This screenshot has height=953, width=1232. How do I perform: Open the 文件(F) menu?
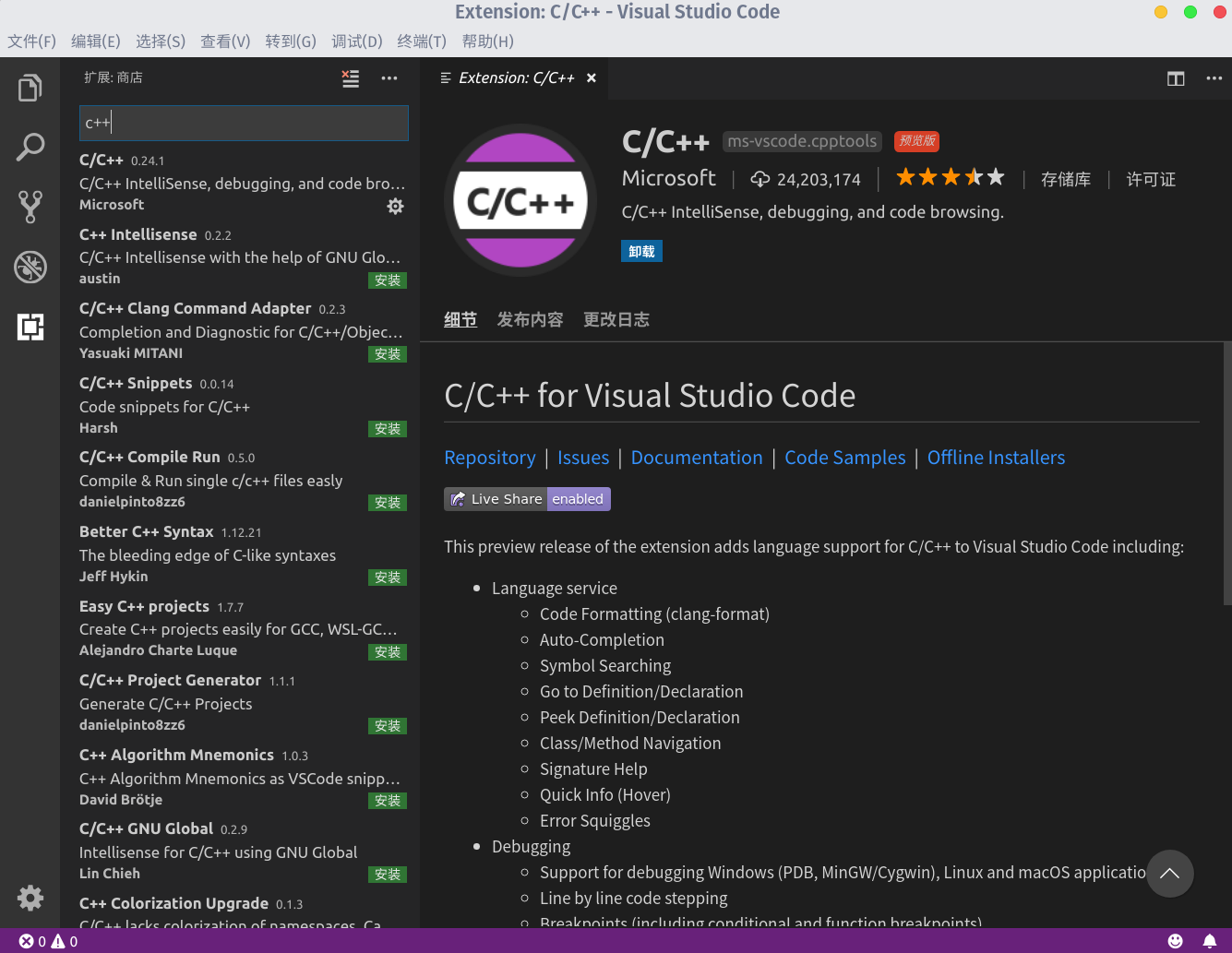pos(32,42)
